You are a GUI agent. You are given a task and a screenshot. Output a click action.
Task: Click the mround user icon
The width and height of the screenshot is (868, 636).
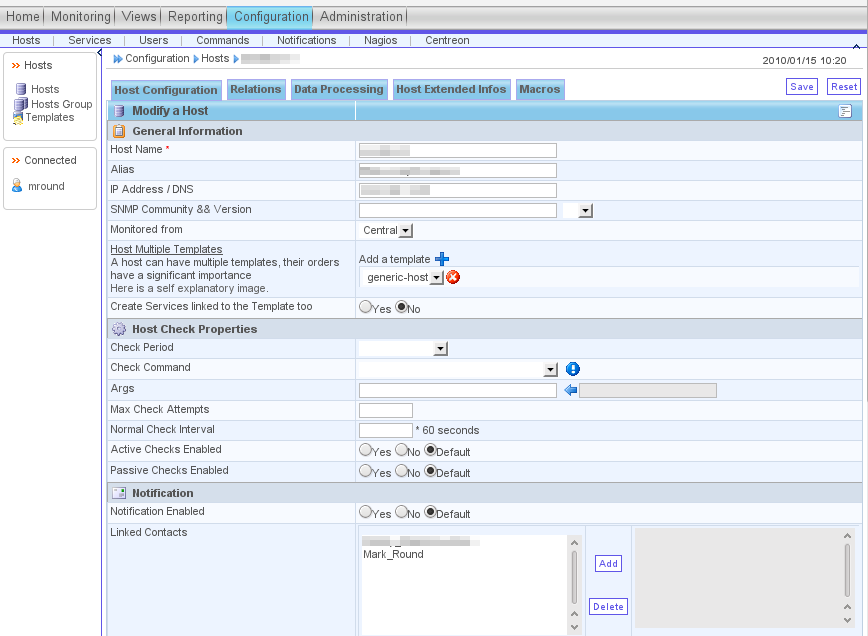17,186
